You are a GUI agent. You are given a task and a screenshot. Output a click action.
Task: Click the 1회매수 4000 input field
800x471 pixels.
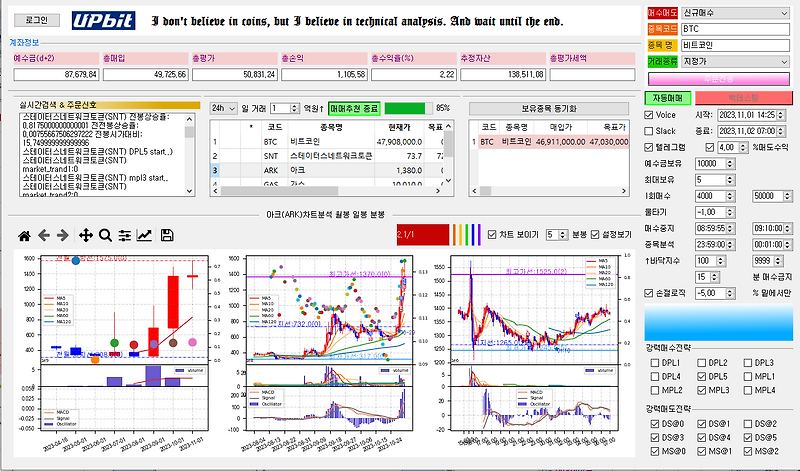pyautogui.click(x=710, y=196)
